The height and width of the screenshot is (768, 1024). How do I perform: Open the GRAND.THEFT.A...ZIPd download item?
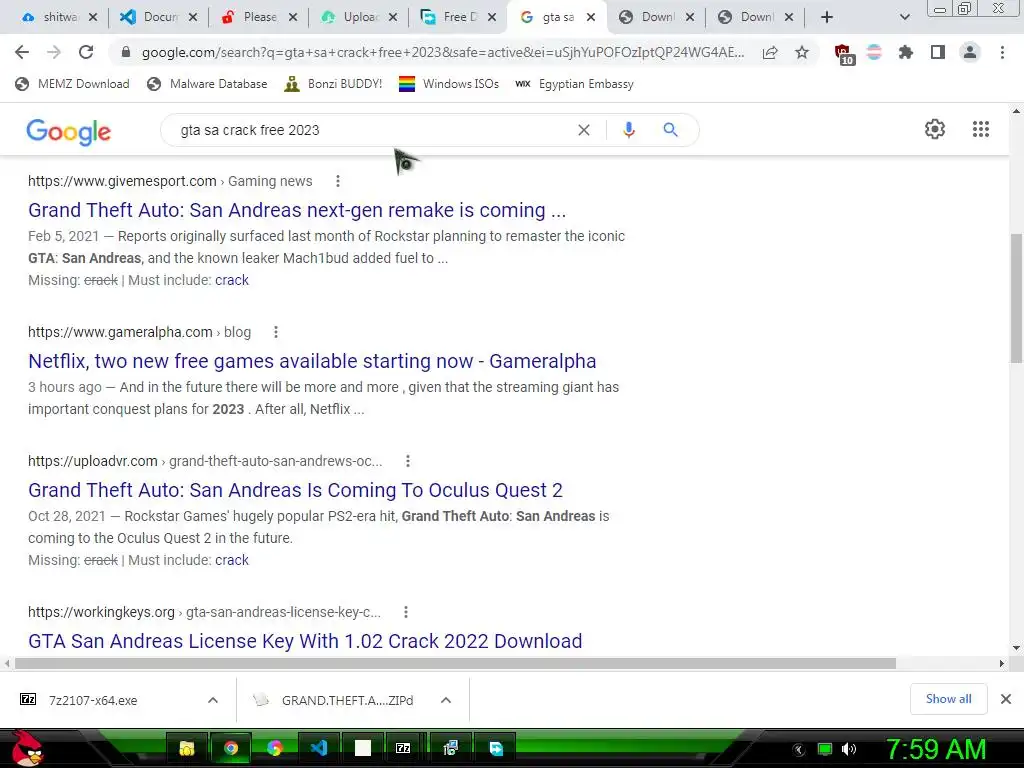pyautogui.click(x=347, y=700)
